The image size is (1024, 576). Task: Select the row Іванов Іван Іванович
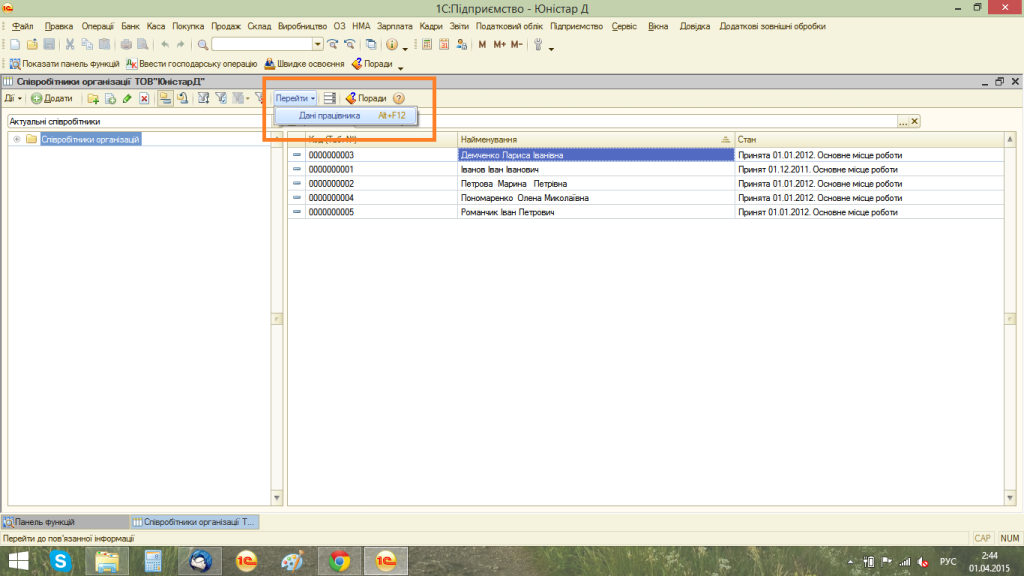pyautogui.click(x=645, y=169)
